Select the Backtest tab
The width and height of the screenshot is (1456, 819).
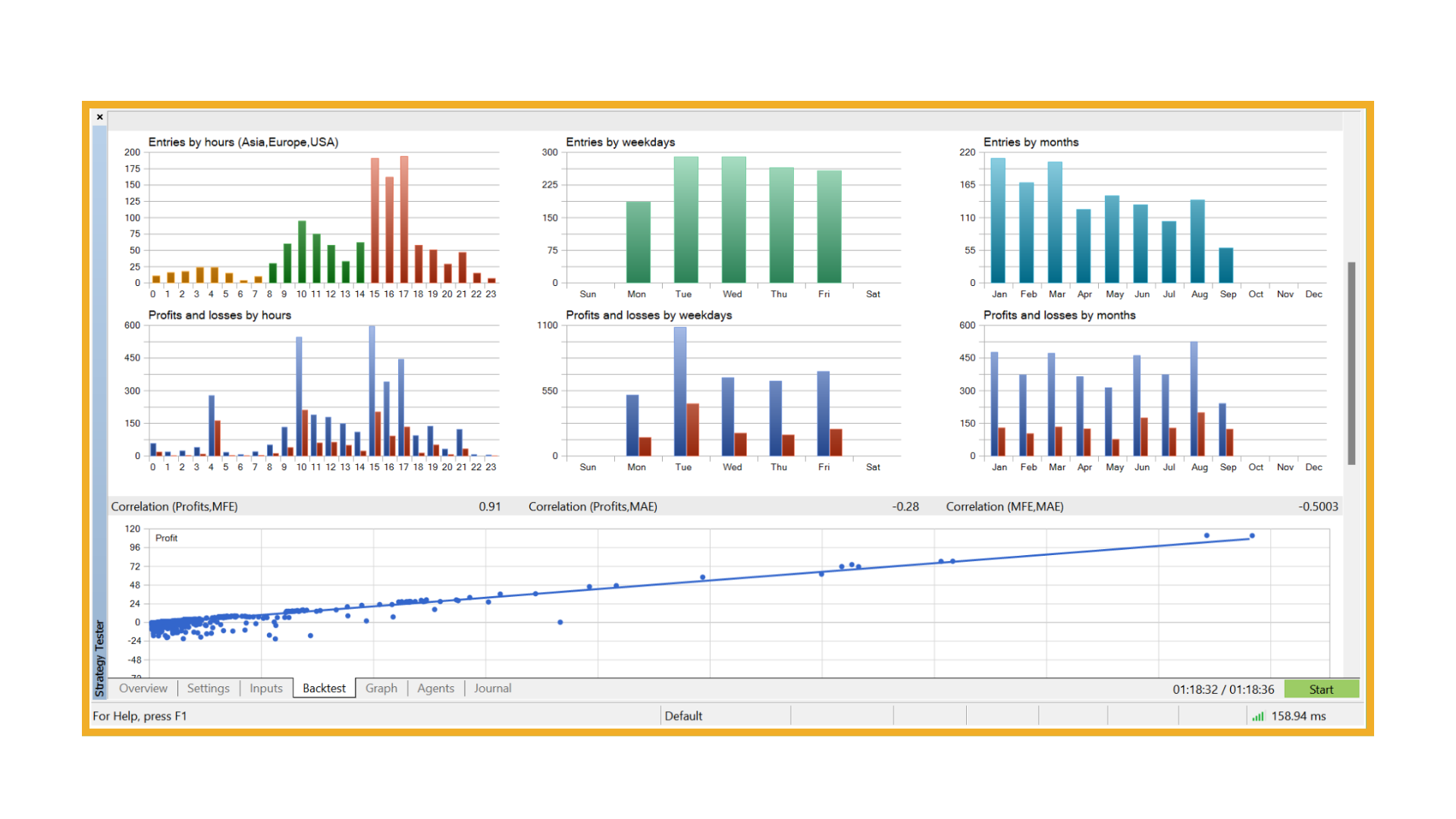tap(324, 689)
